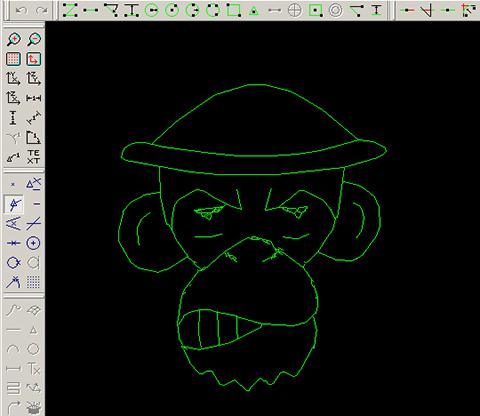
Task: Click the grayed basket icon at bottom
Action: pyautogui.click(x=33, y=407)
